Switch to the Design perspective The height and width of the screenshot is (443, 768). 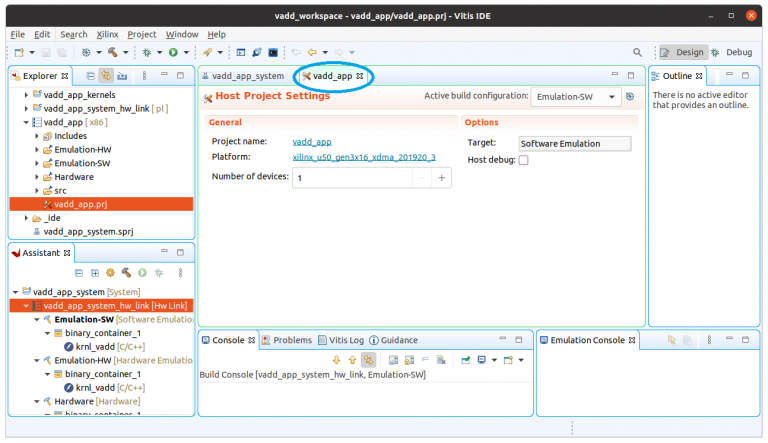pyautogui.click(x=683, y=52)
